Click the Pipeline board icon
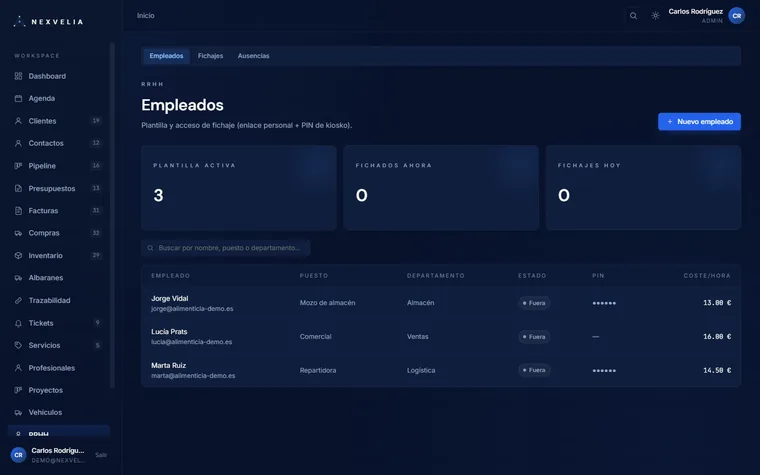Viewport: 760px width, 475px height. [18, 166]
